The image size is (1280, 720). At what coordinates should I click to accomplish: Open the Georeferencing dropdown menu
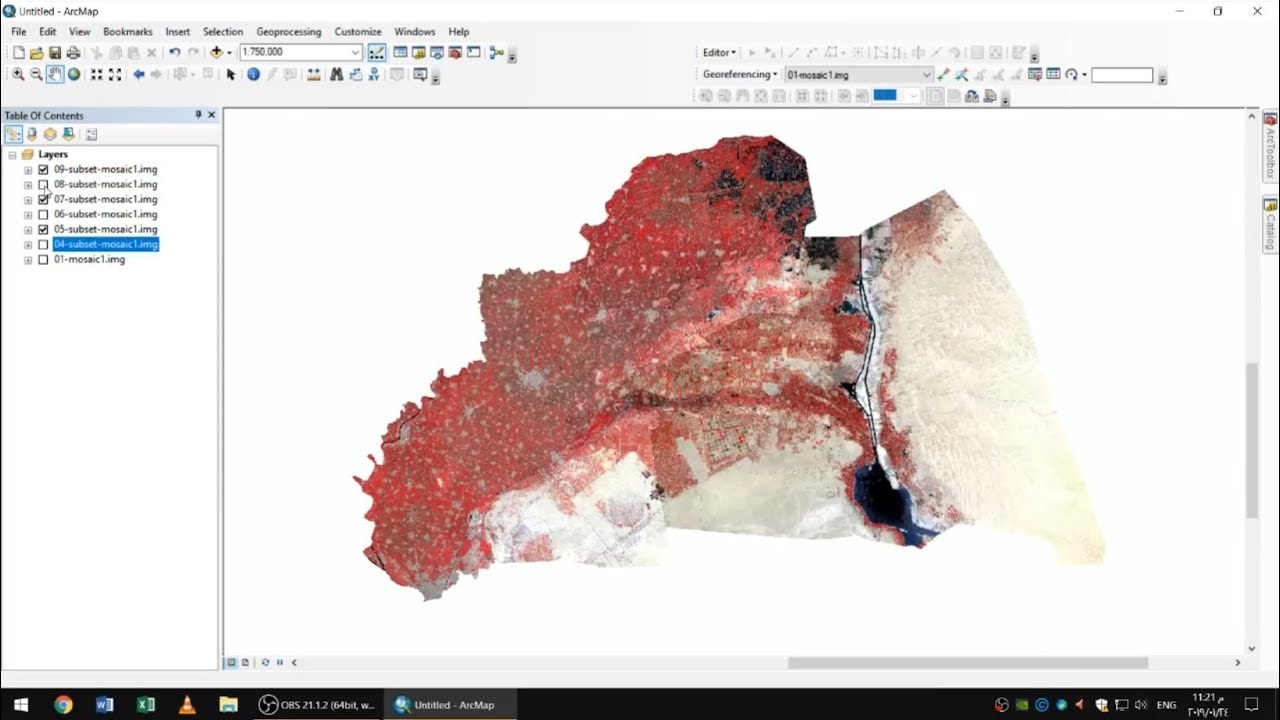pyautogui.click(x=740, y=75)
